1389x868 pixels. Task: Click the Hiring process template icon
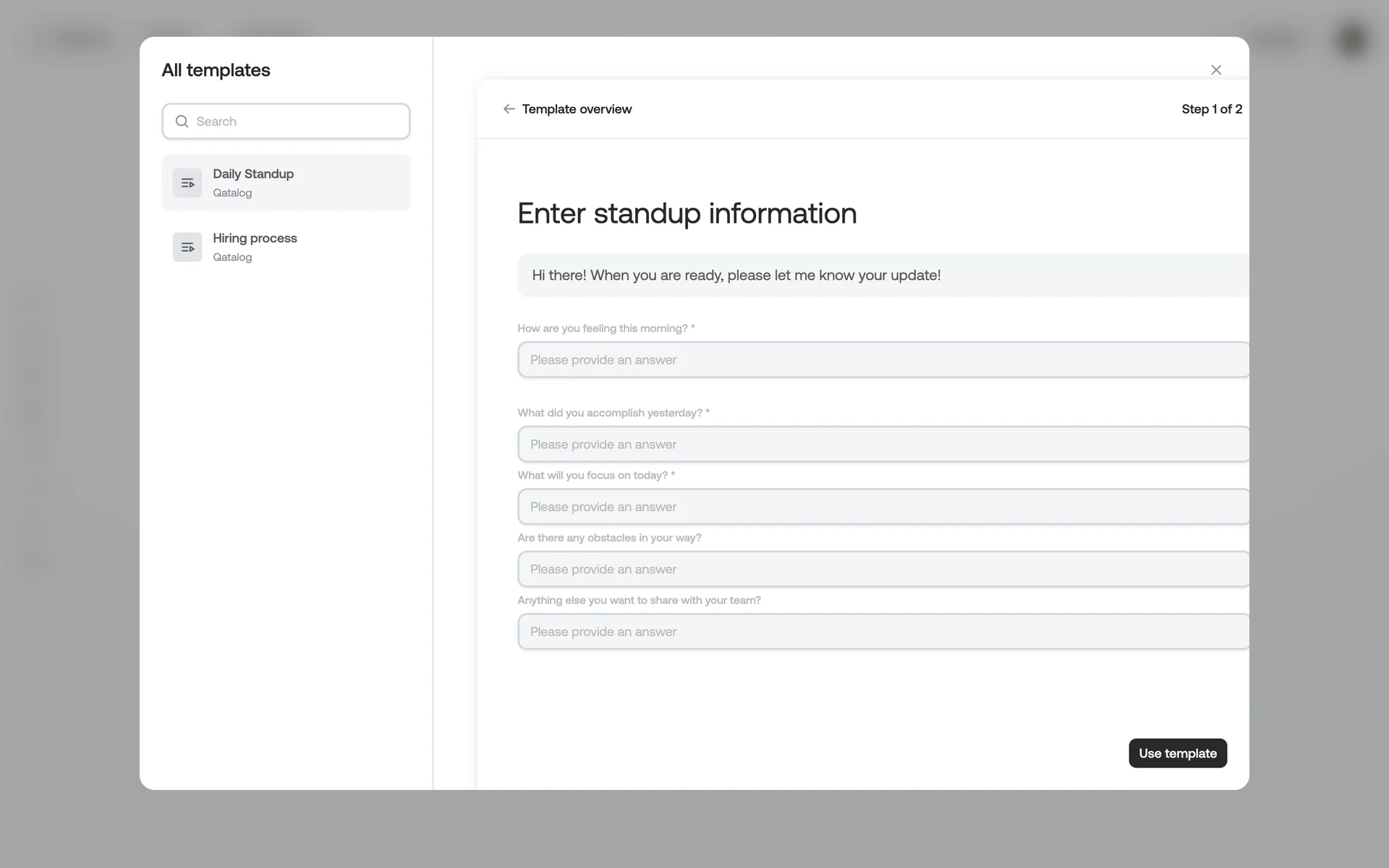pos(187,247)
